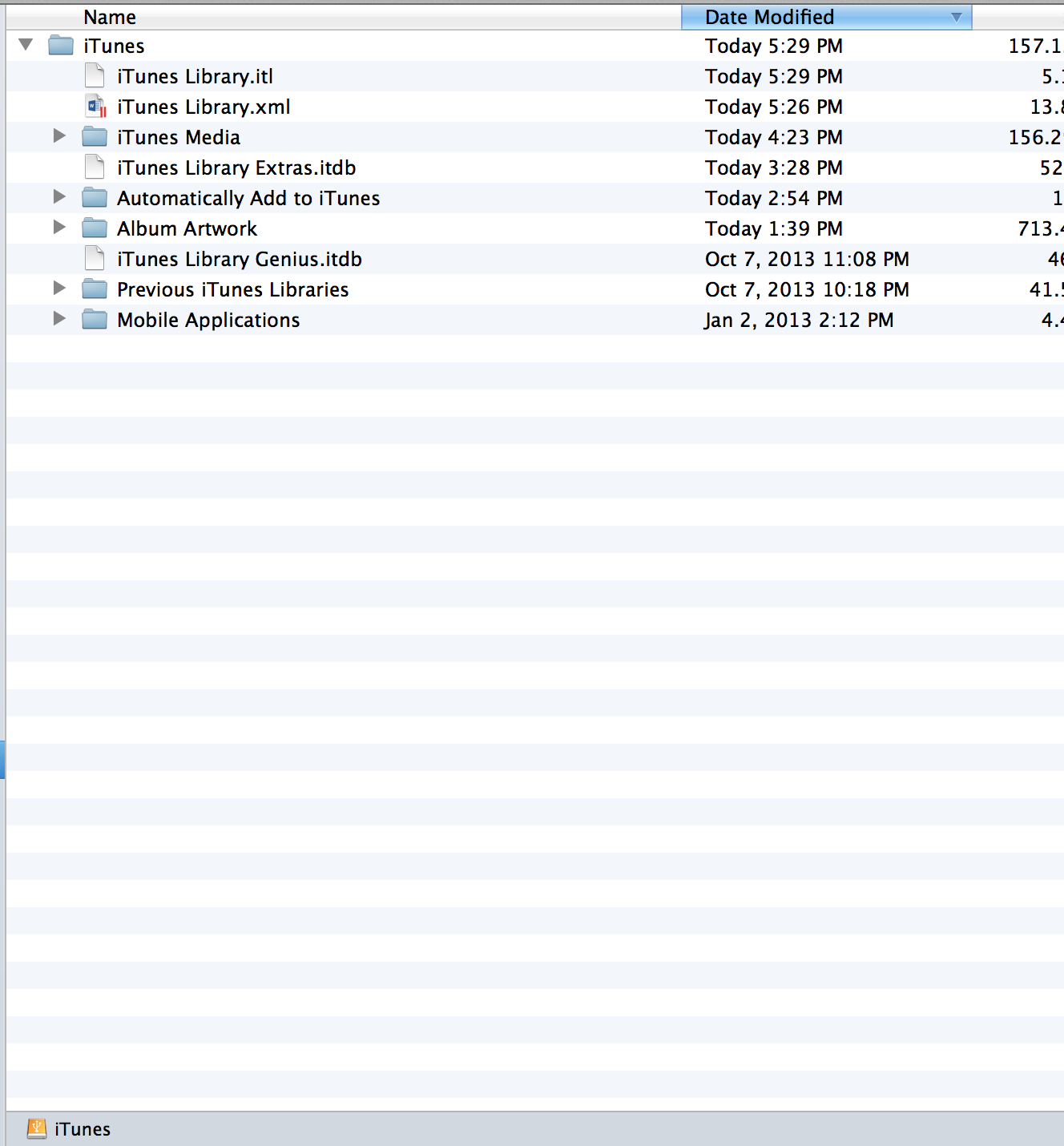Click the Today 1:39 PM modified date

(774, 228)
